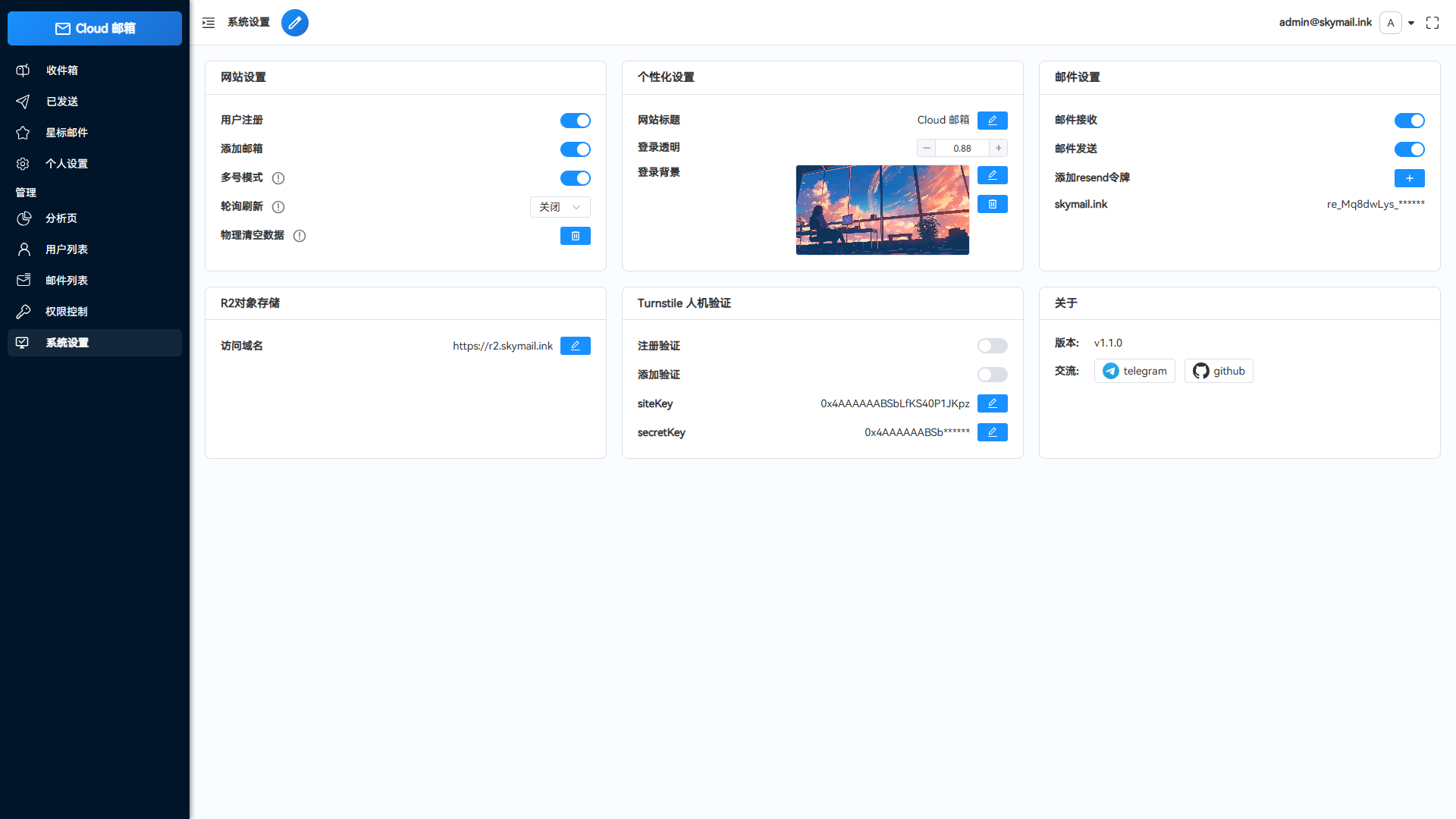Screen dimensions: 1456x819
Task: Click the trash button for 物理清空数据
Action: (576, 236)
